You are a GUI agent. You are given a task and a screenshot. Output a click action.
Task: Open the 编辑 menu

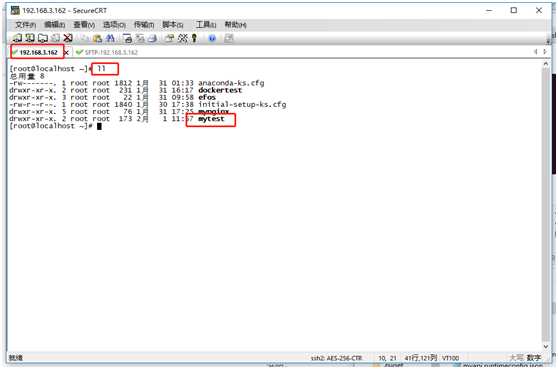(54, 25)
